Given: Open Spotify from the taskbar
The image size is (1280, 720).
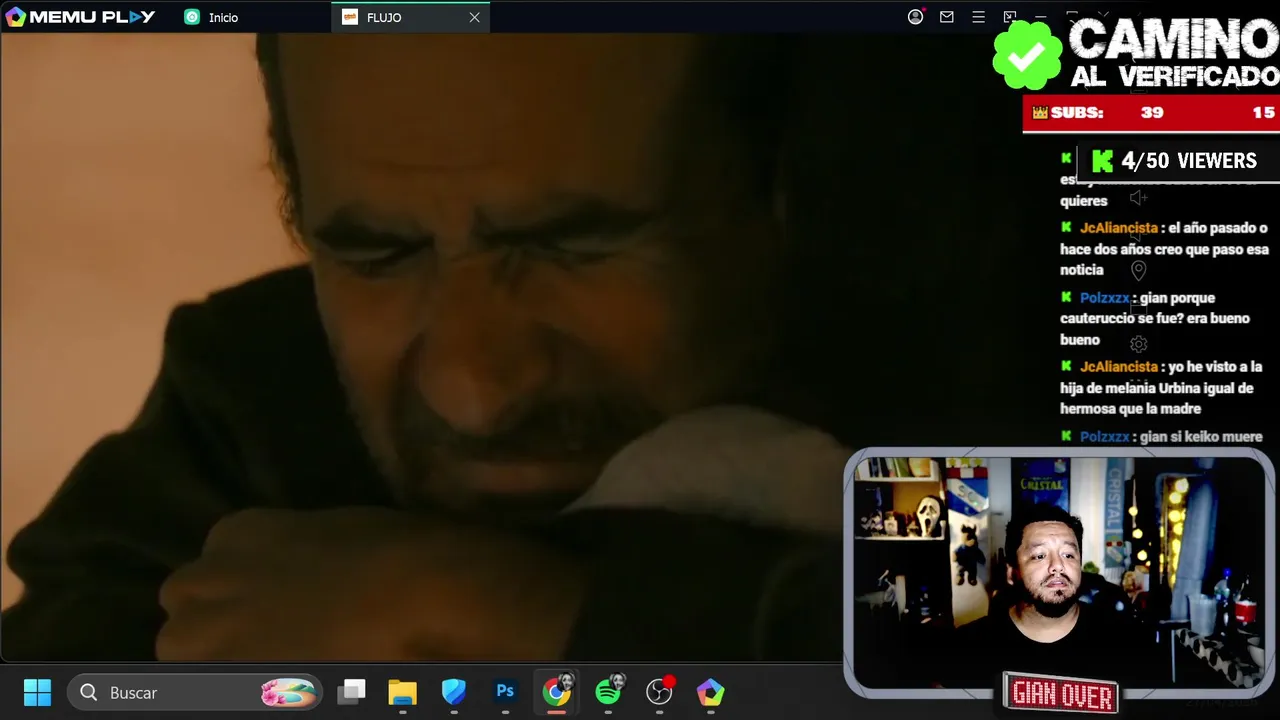Looking at the screenshot, I should (608, 691).
